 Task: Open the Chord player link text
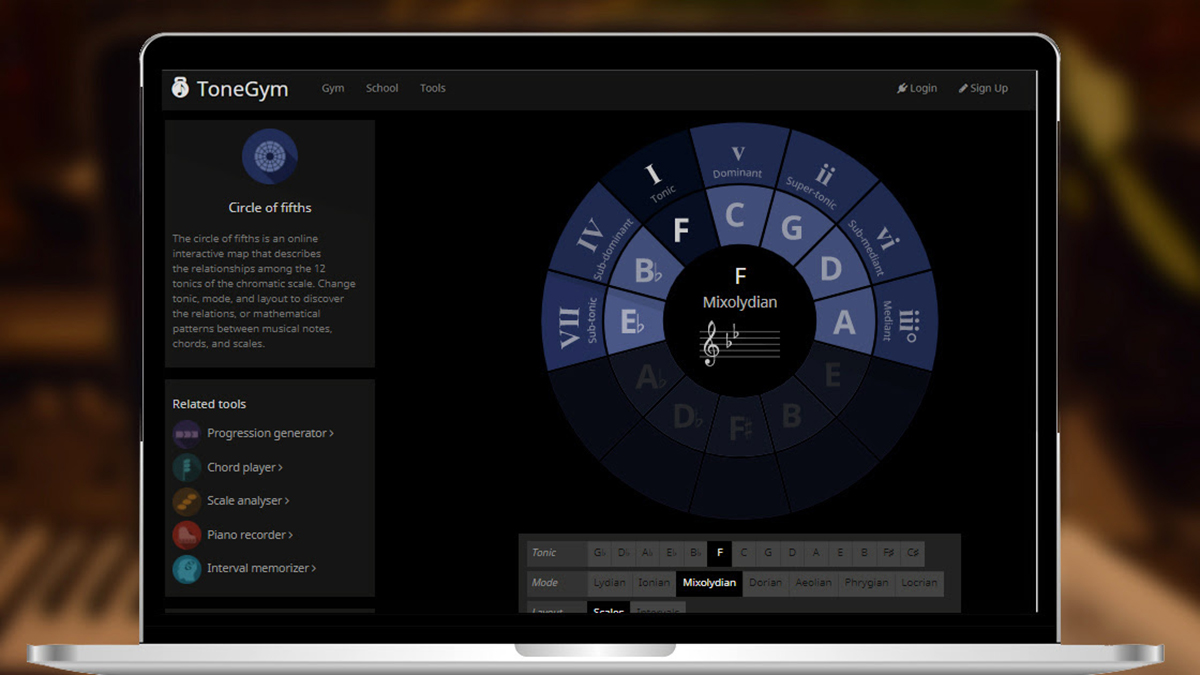[x=245, y=467]
